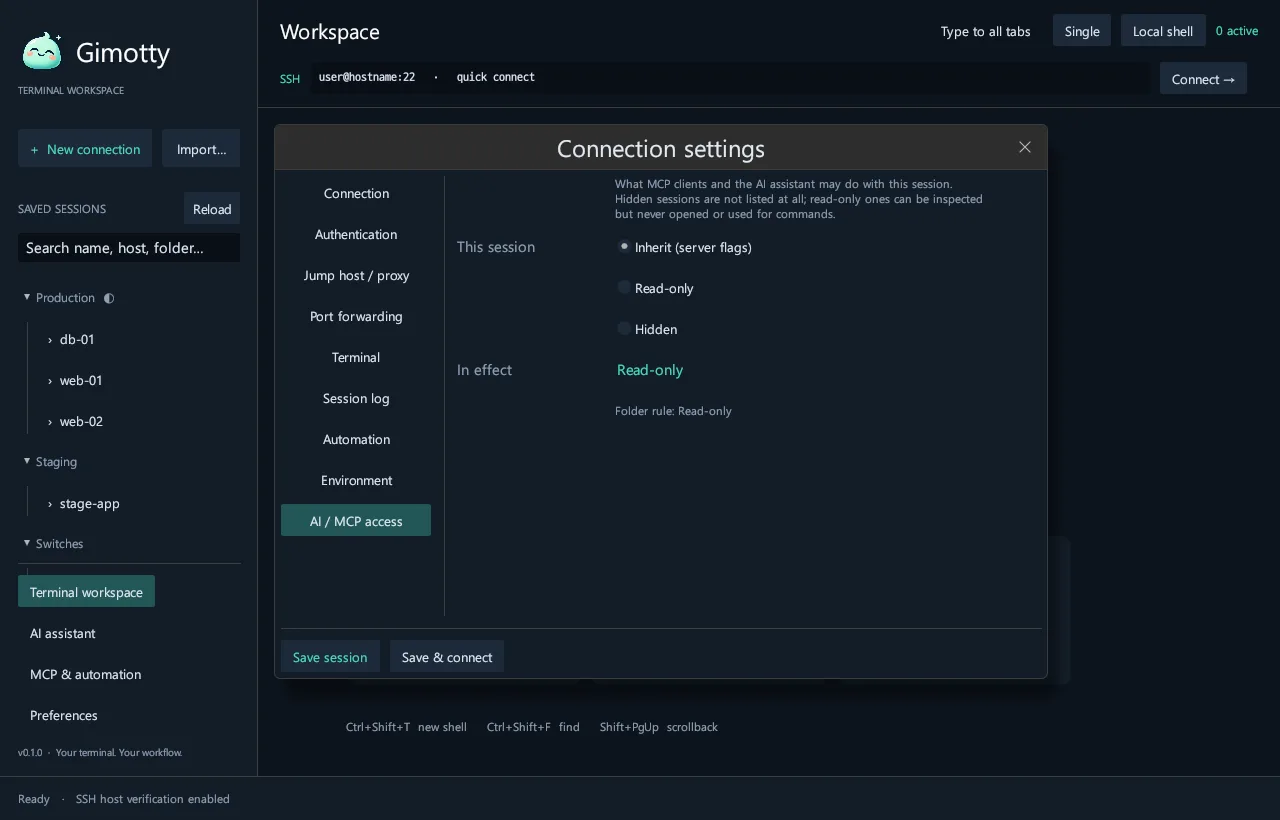Screen dimensions: 1280x820
Task: Click the Gimotty mascot logo icon
Action: point(42,51)
